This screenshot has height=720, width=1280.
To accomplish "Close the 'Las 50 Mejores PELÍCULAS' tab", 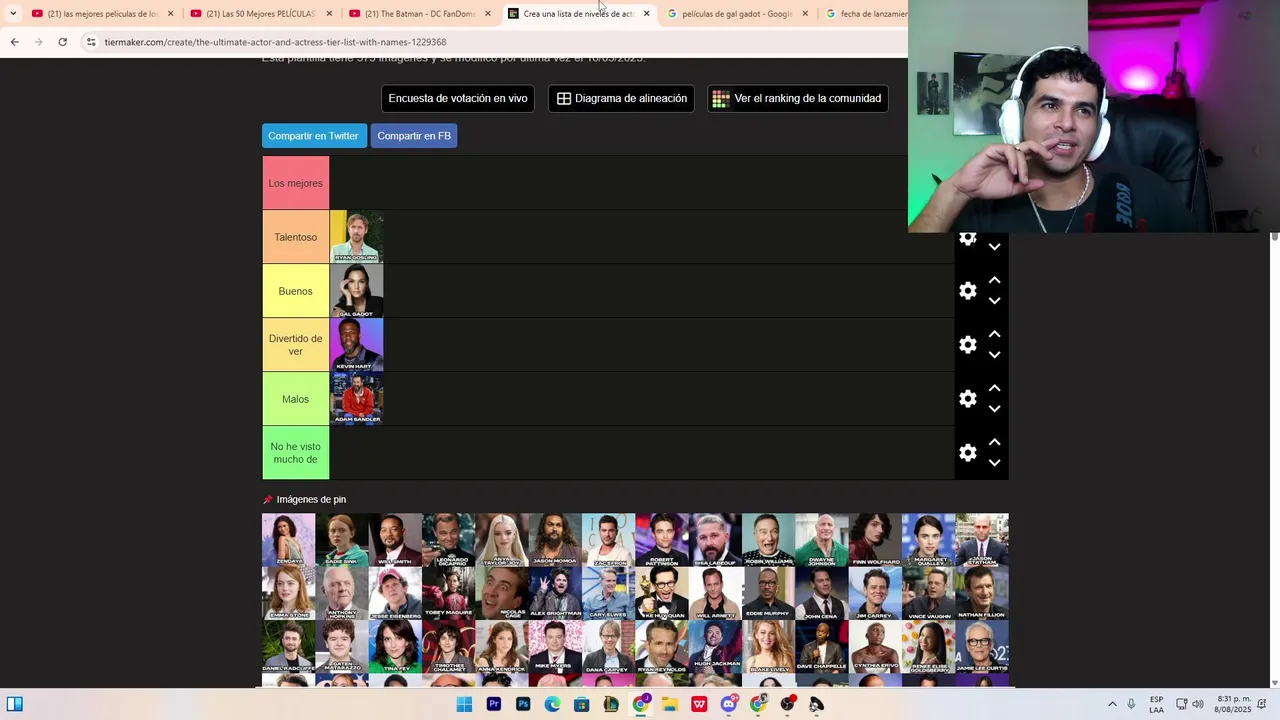I will [x=329, y=14].
